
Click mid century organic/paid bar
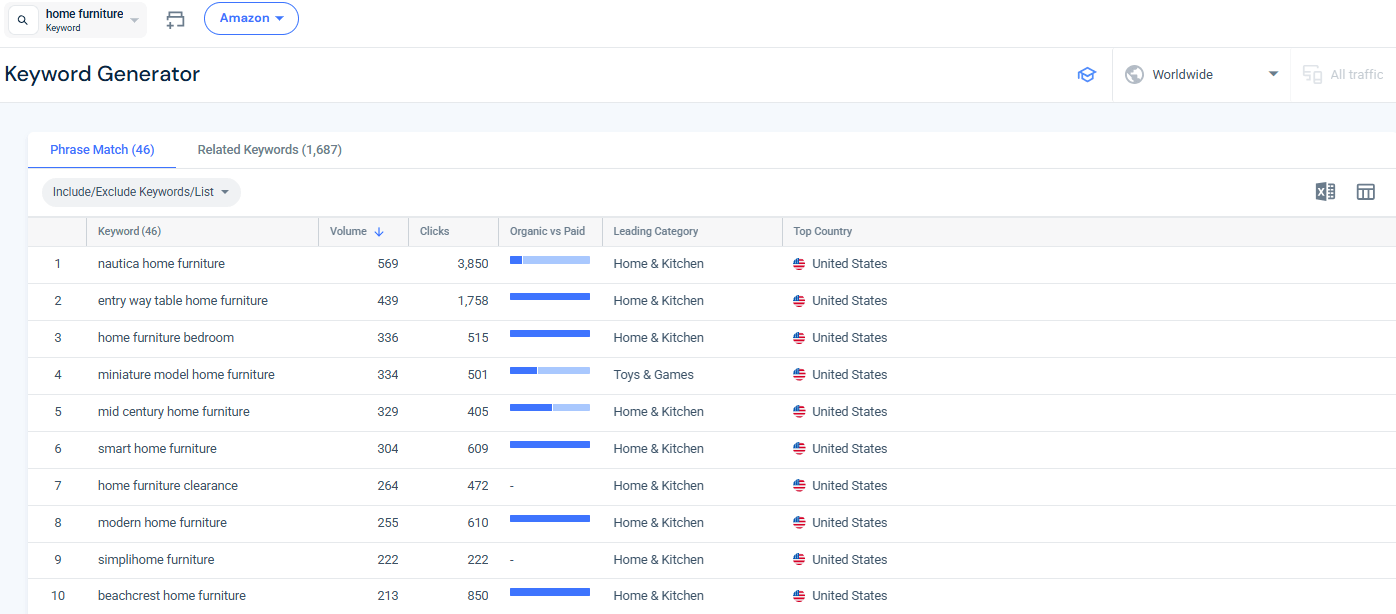pyautogui.click(x=550, y=408)
